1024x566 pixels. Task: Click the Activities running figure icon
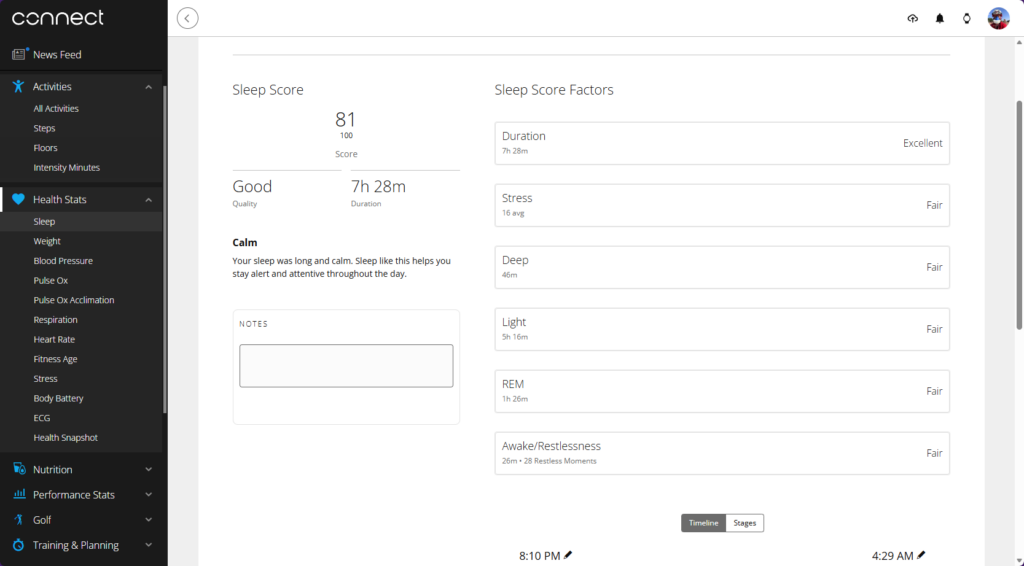[x=18, y=86]
